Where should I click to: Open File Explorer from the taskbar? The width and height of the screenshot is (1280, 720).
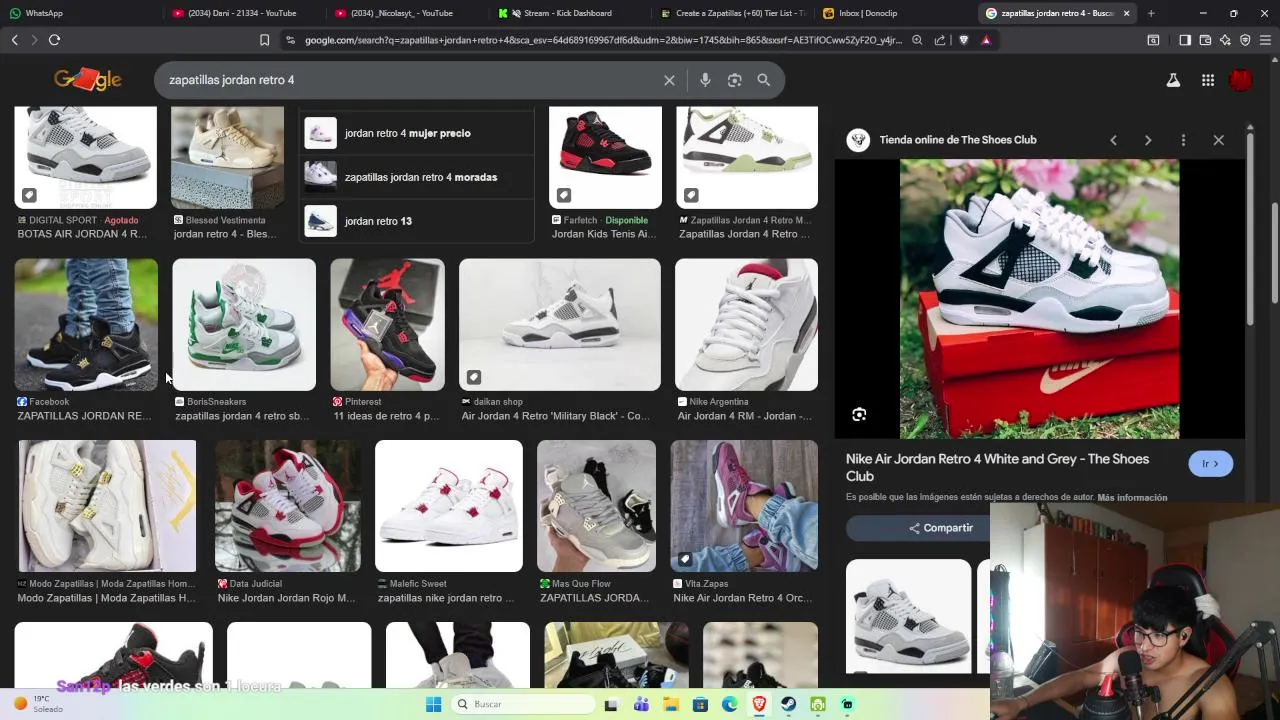671,704
